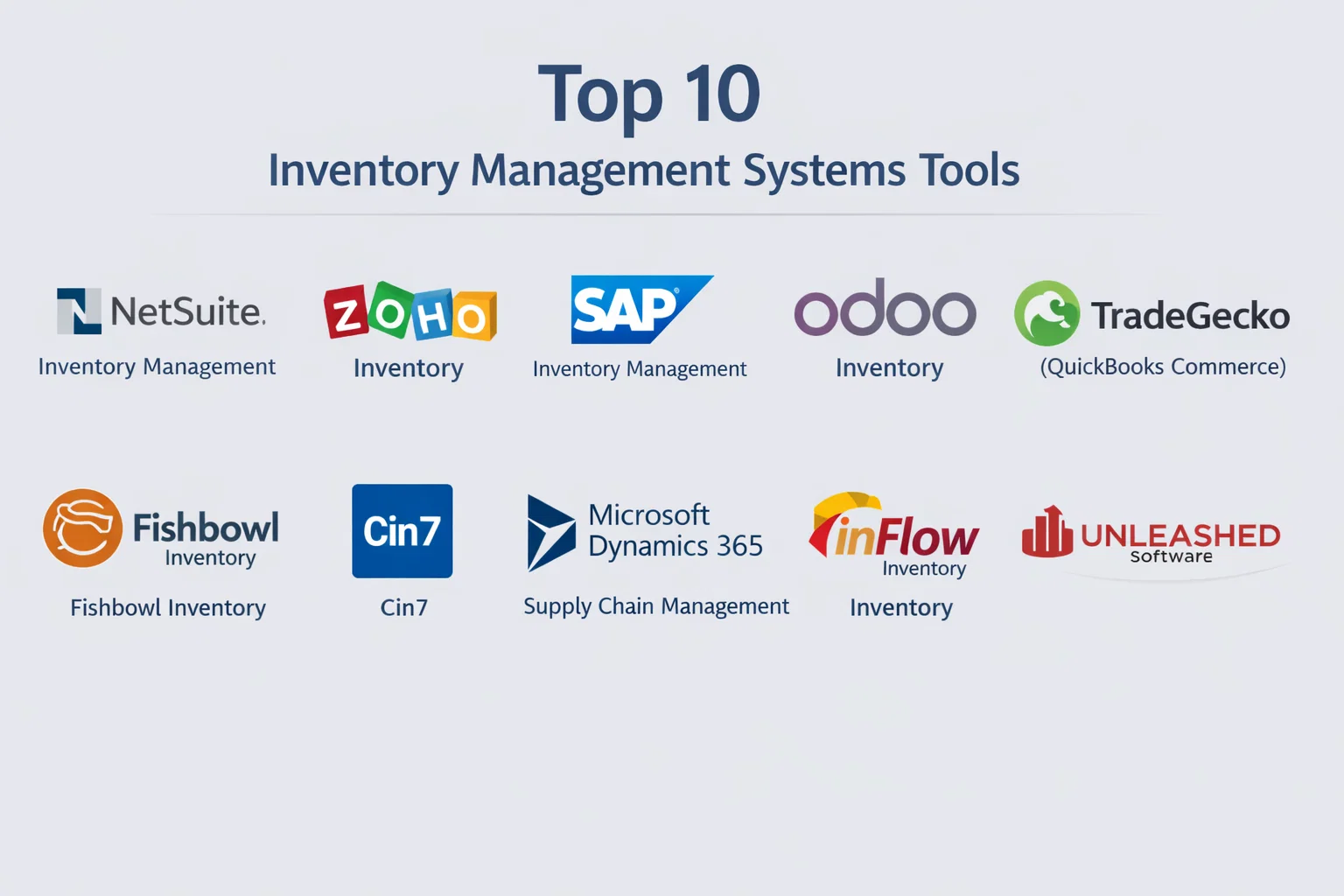Select the red Unleashed bar chart icon

(x=1046, y=532)
